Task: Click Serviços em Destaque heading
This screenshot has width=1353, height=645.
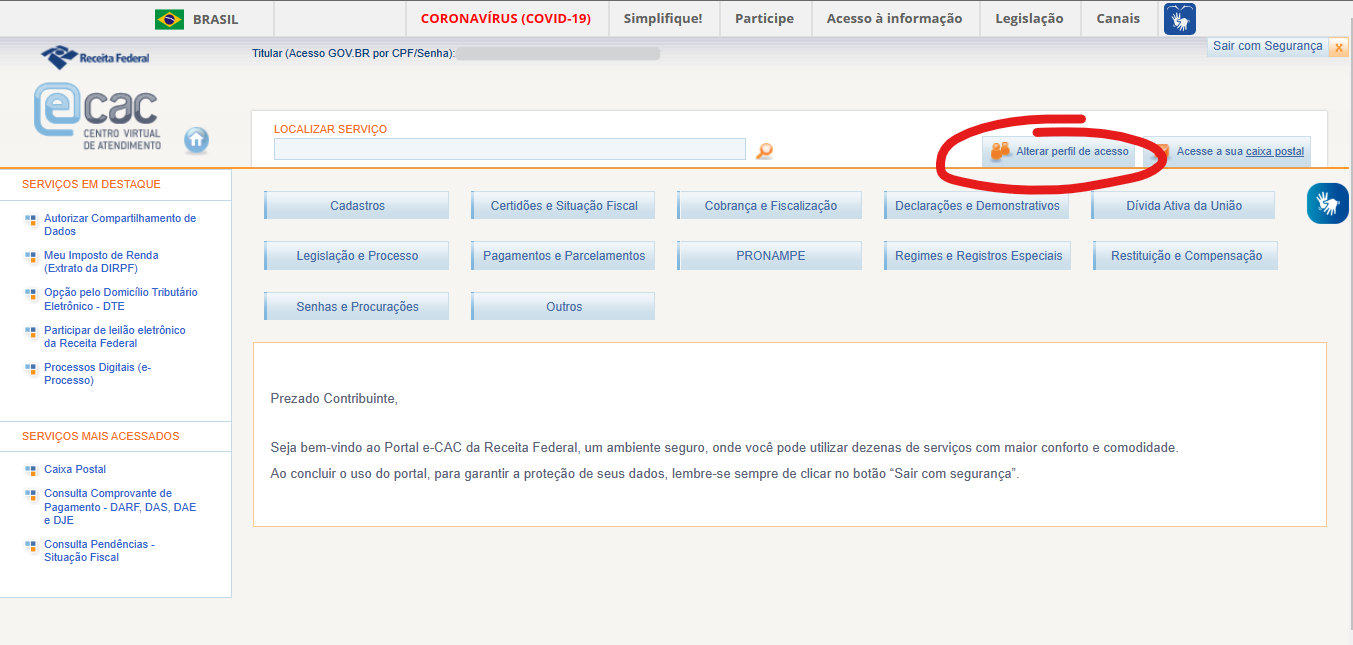Action: click(91, 184)
